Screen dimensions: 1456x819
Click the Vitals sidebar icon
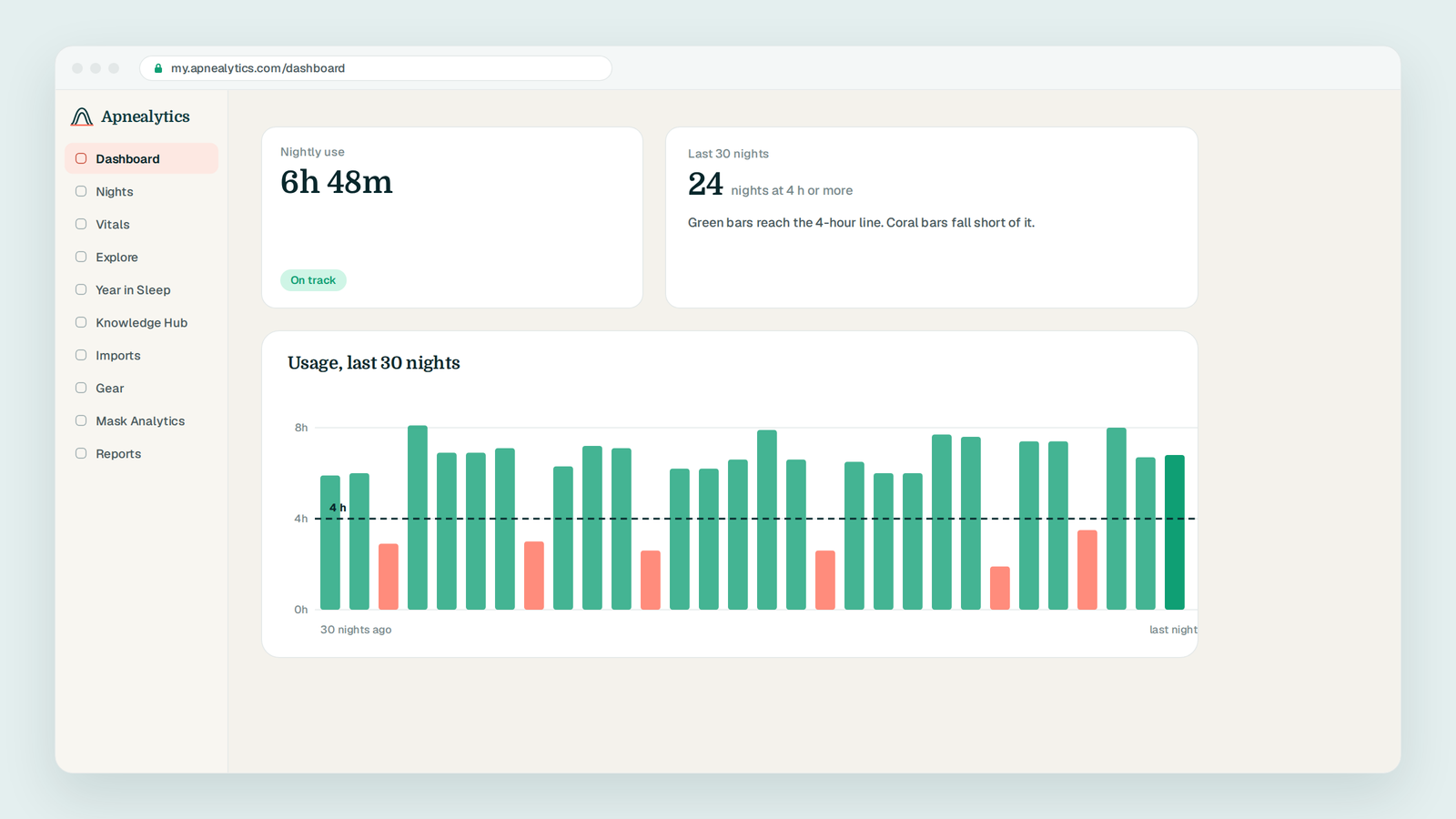(81, 224)
